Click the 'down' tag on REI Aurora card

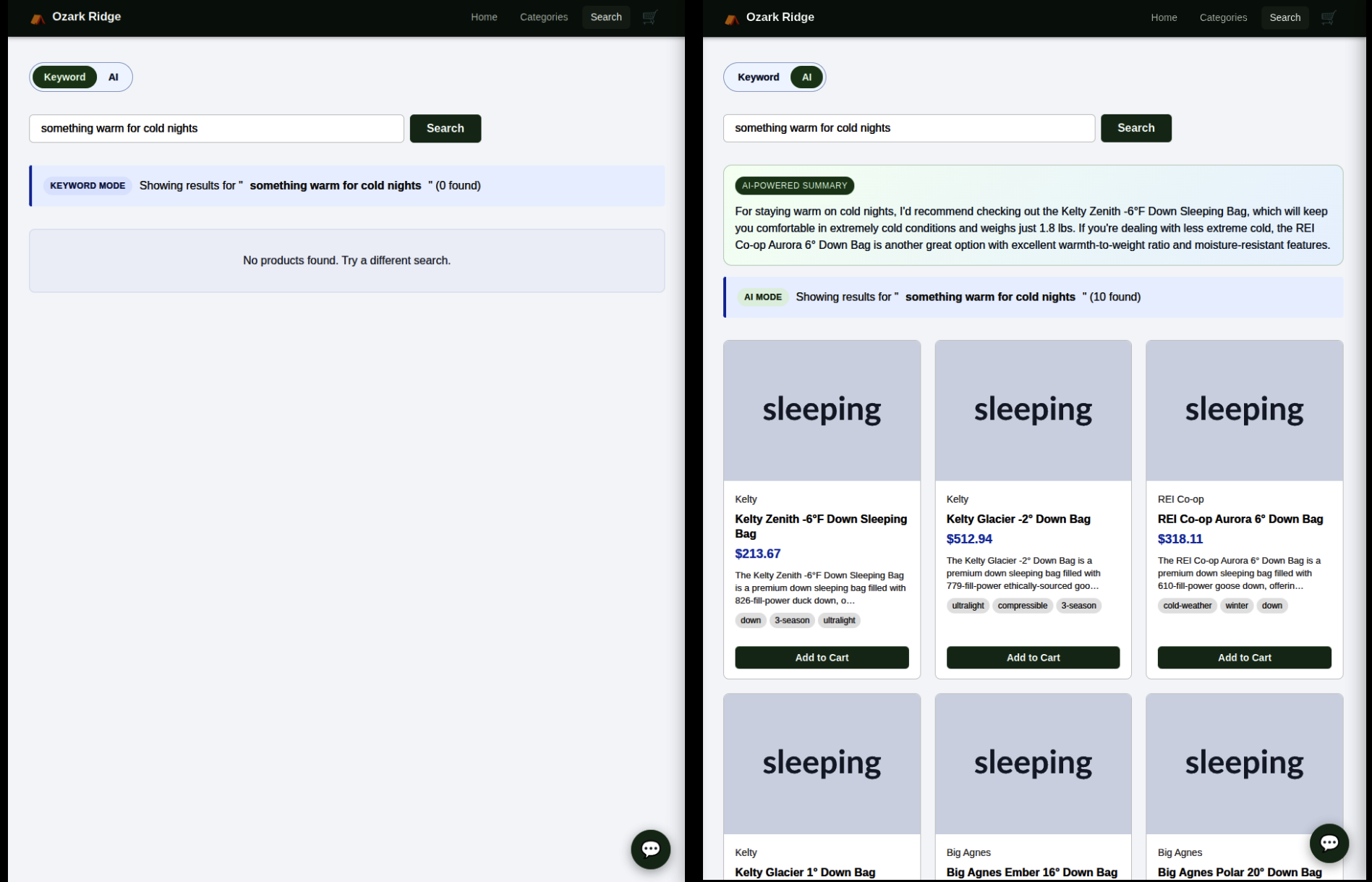pyautogui.click(x=1271, y=606)
